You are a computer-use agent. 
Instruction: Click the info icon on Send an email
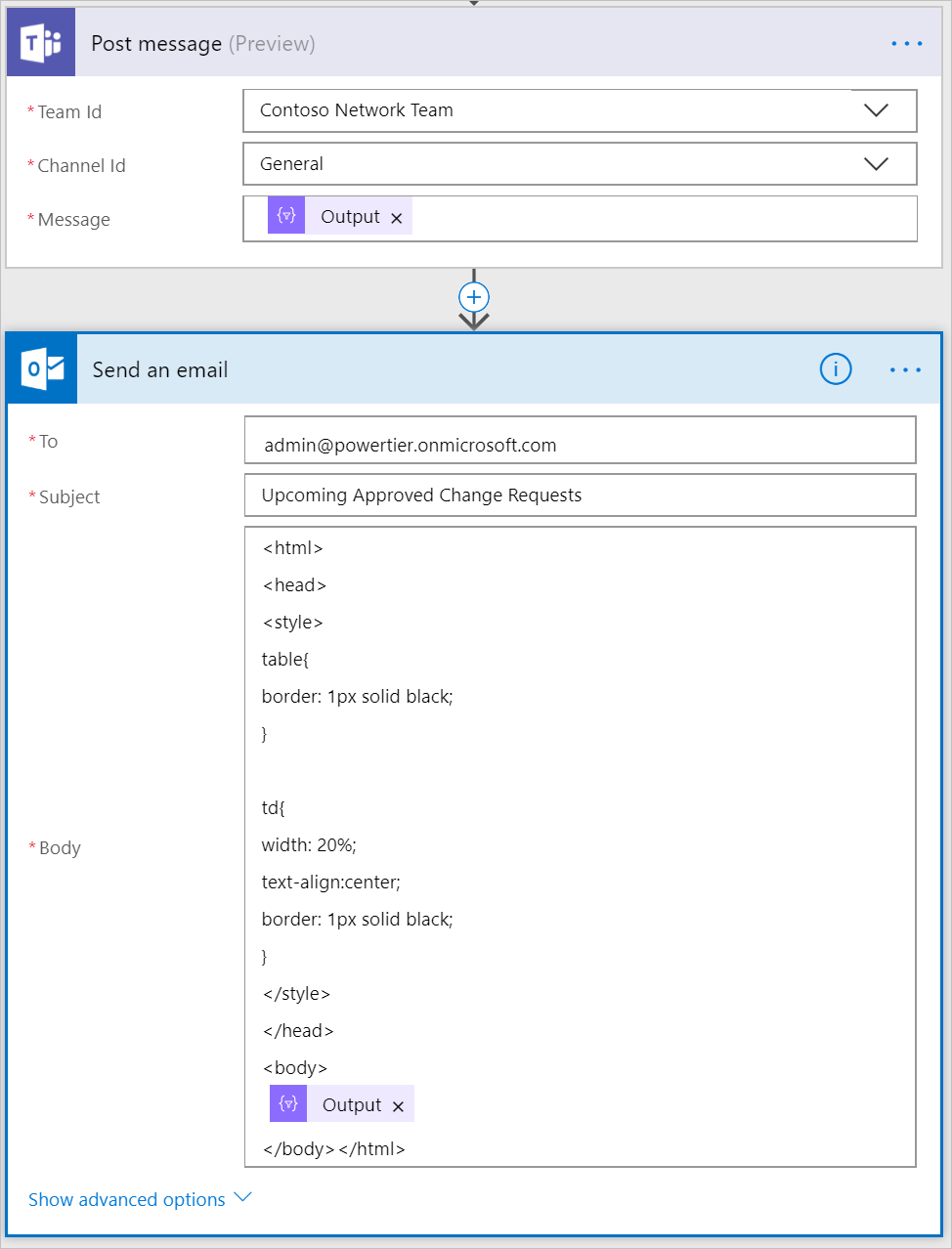(x=835, y=369)
